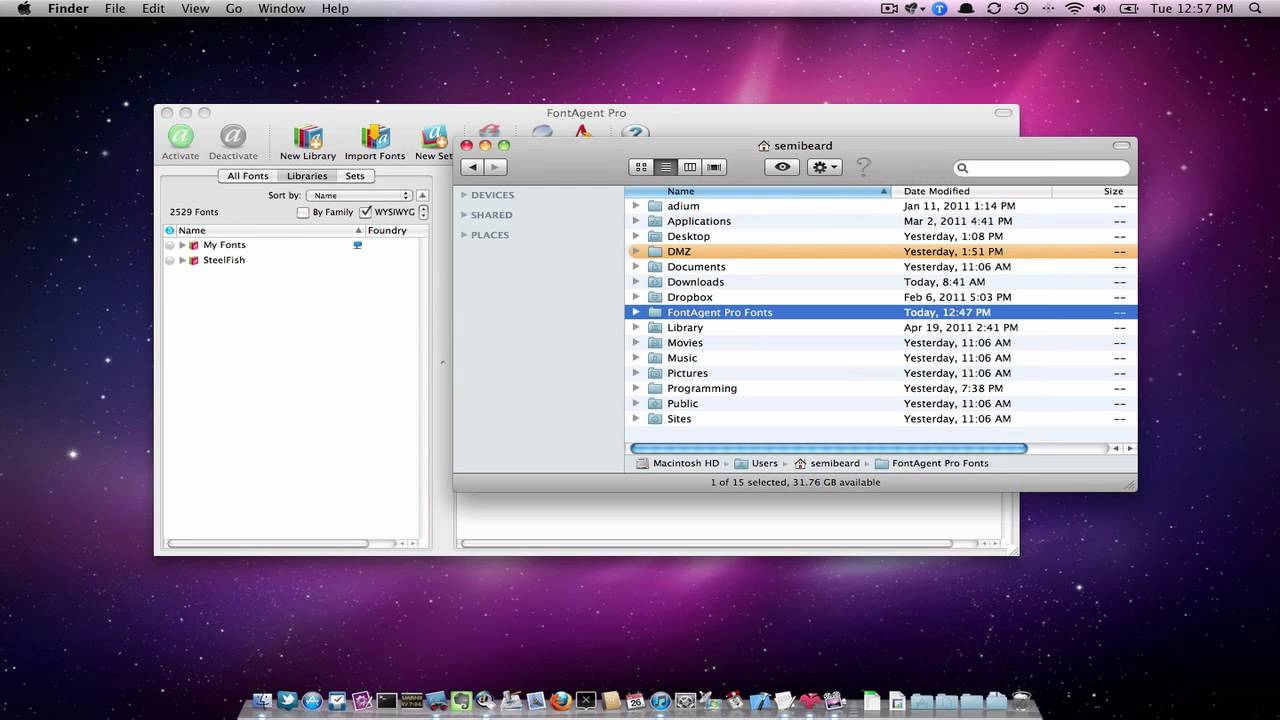The height and width of the screenshot is (720, 1280).
Task: Click the Wi-Fi icon in menu bar
Action: tap(1075, 8)
